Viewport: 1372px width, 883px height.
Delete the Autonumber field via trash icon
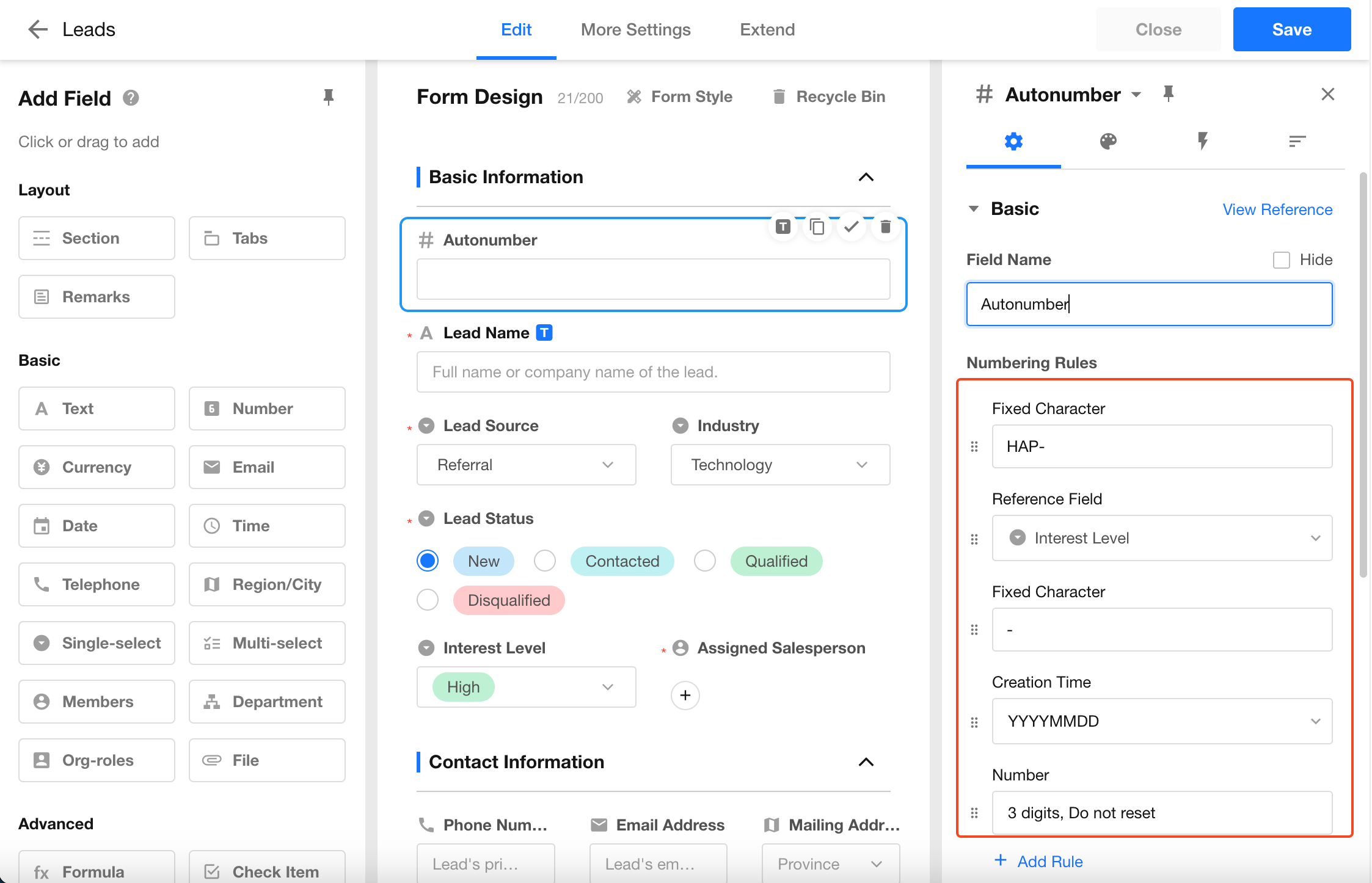pyautogui.click(x=885, y=227)
